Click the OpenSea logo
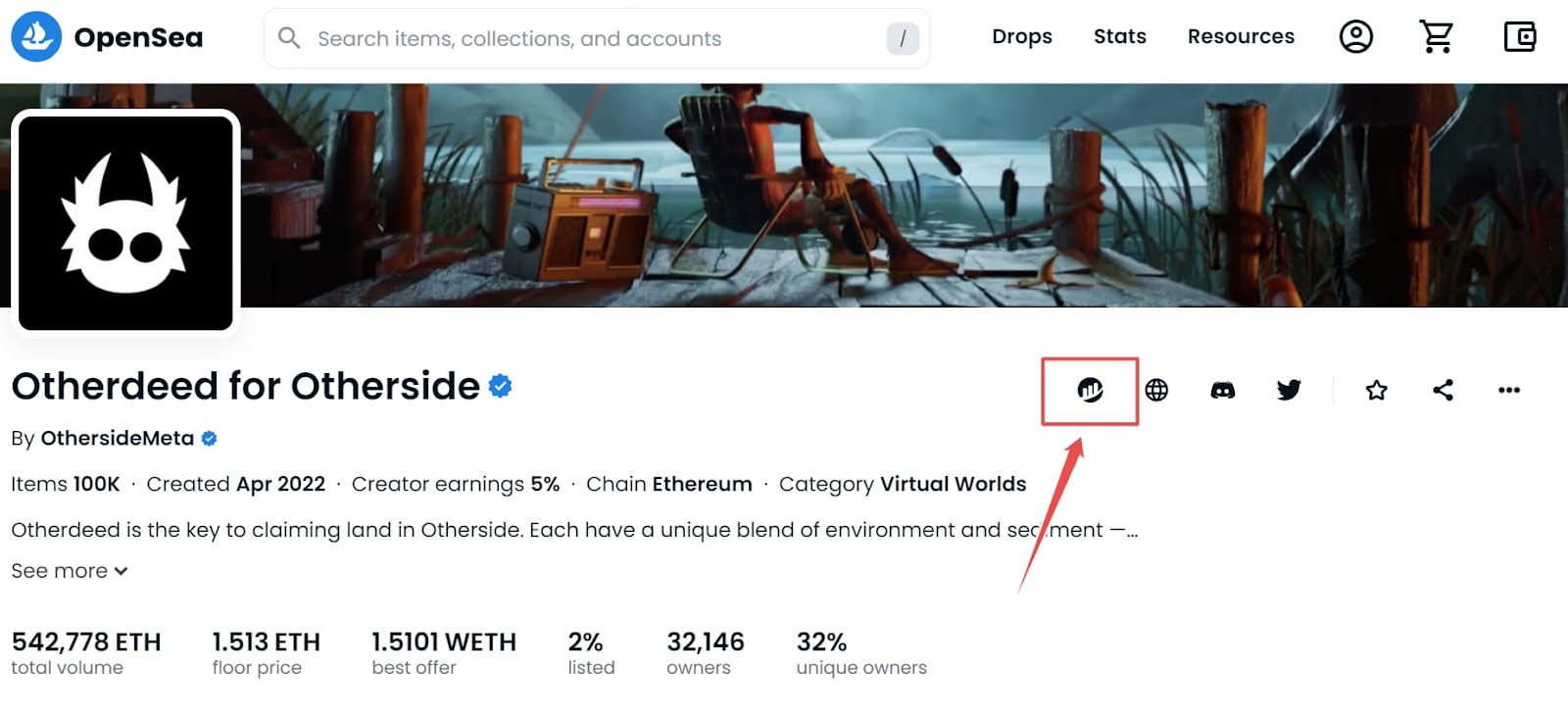 click(x=107, y=37)
